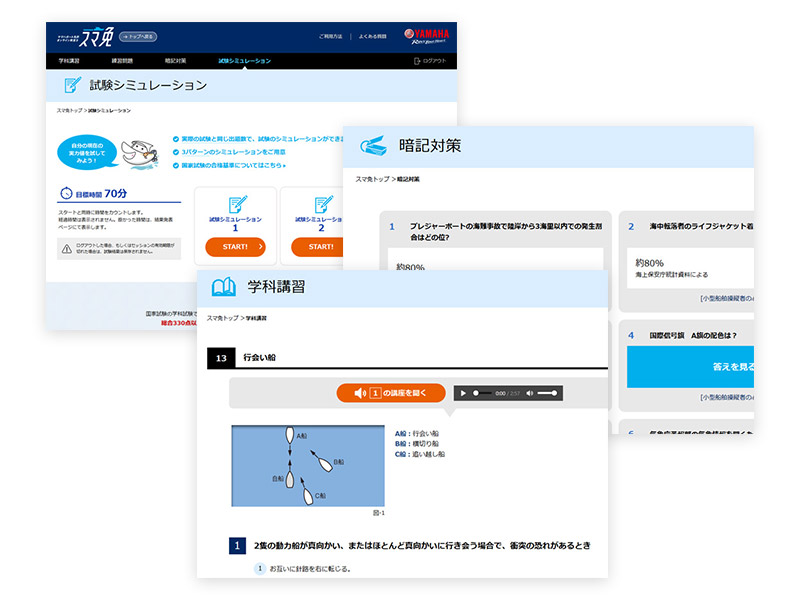Select the 暗記対策 nav tab
The image size is (800, 600).
(x=175, y=61)
